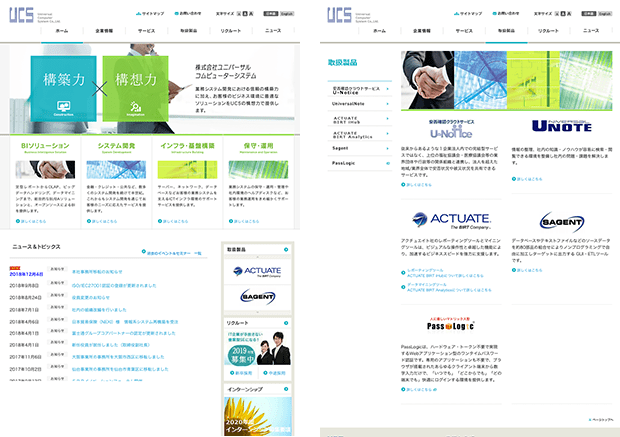Open the インフラ・基盤構築 yellow-green thumbnail
This screenshot has width=620, height=437.
pyautogui.click(x=187, y=170)
